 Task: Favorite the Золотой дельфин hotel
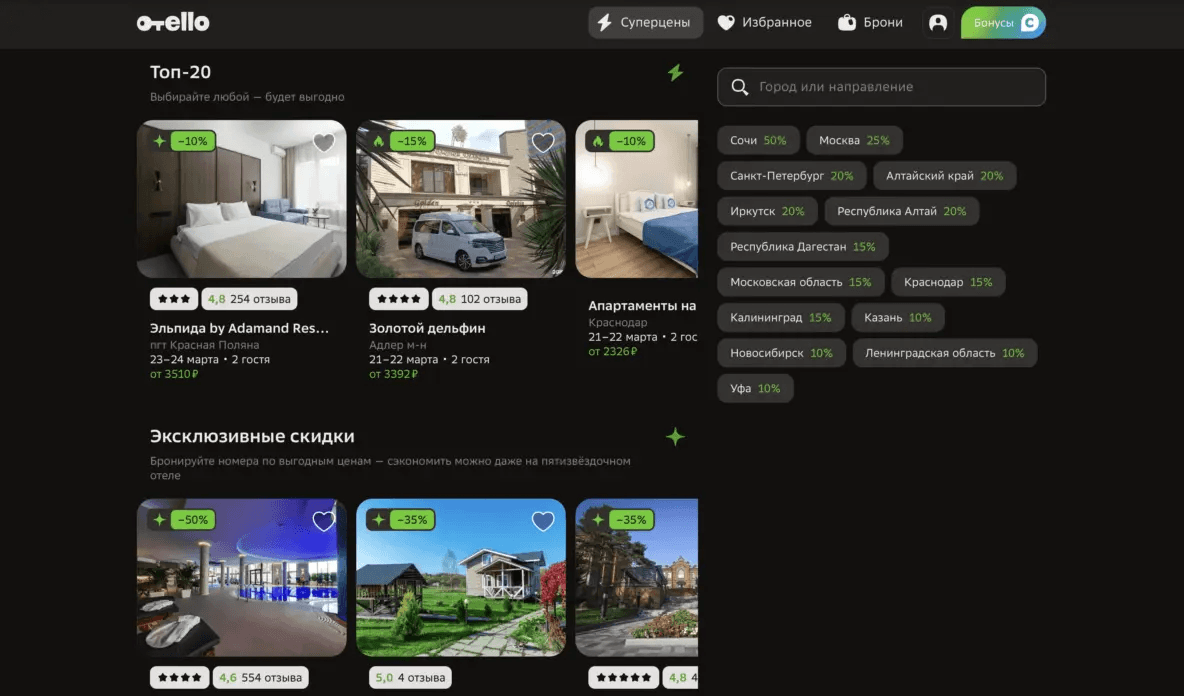(x=543, y=142)
